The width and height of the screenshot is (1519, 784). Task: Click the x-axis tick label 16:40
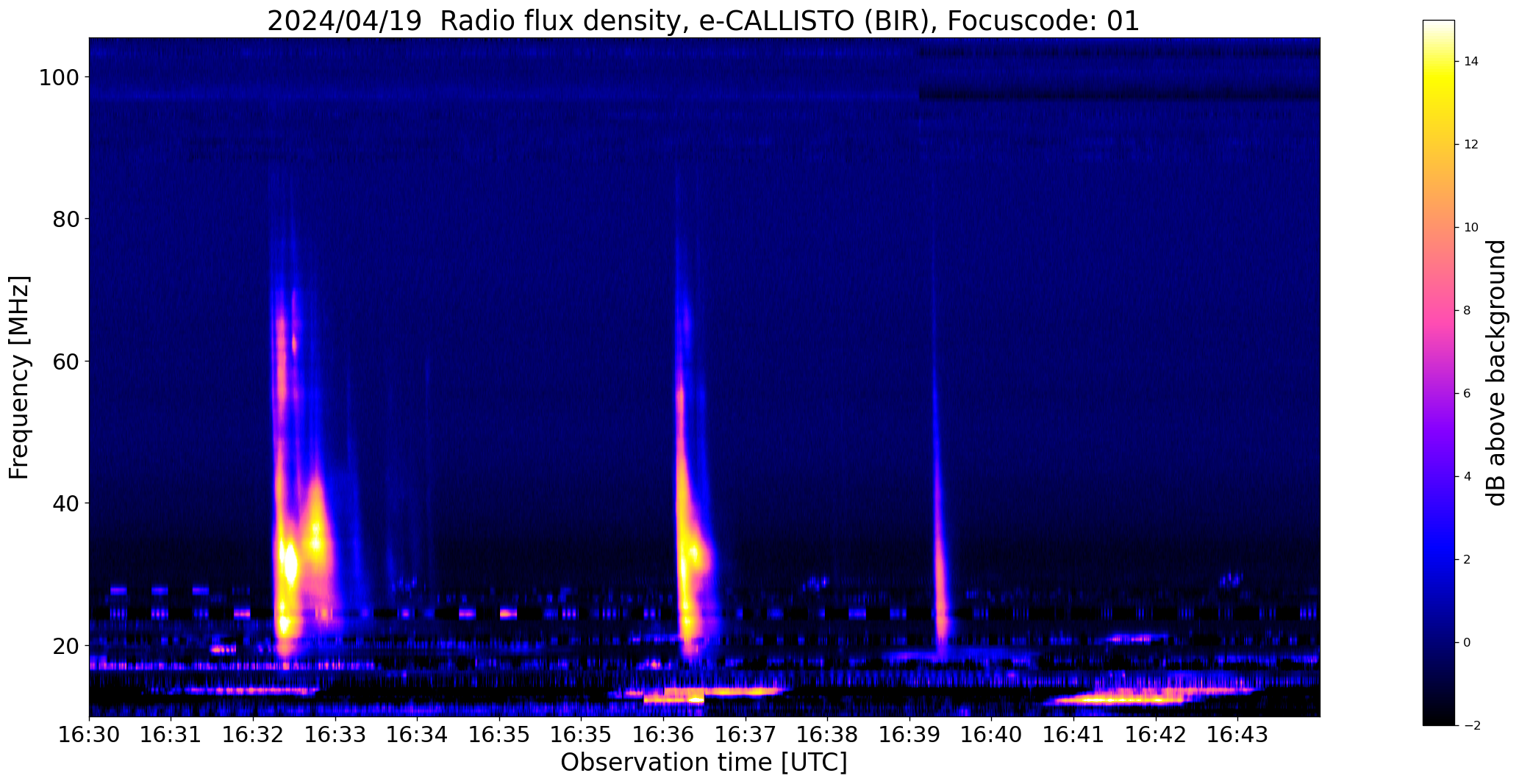992,734
